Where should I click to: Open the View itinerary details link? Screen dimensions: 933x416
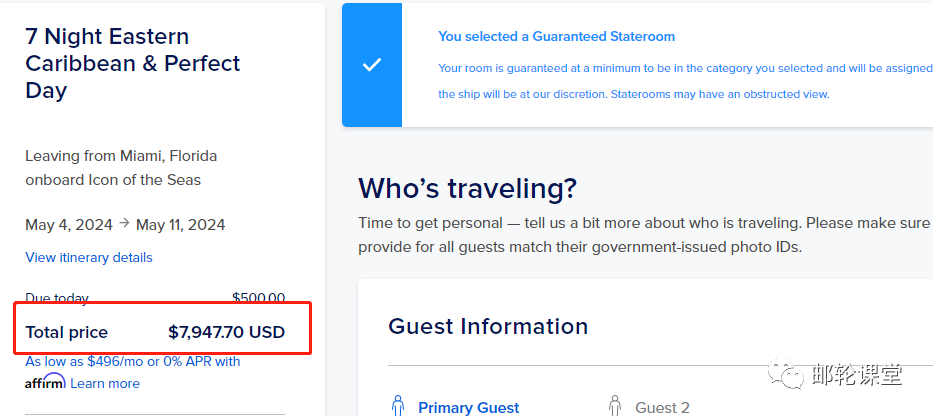(89, 258)
